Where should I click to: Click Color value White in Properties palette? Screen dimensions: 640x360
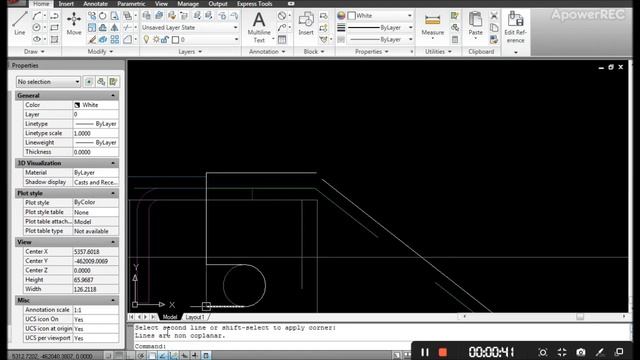pyautogui.click(x=96, y=105)
